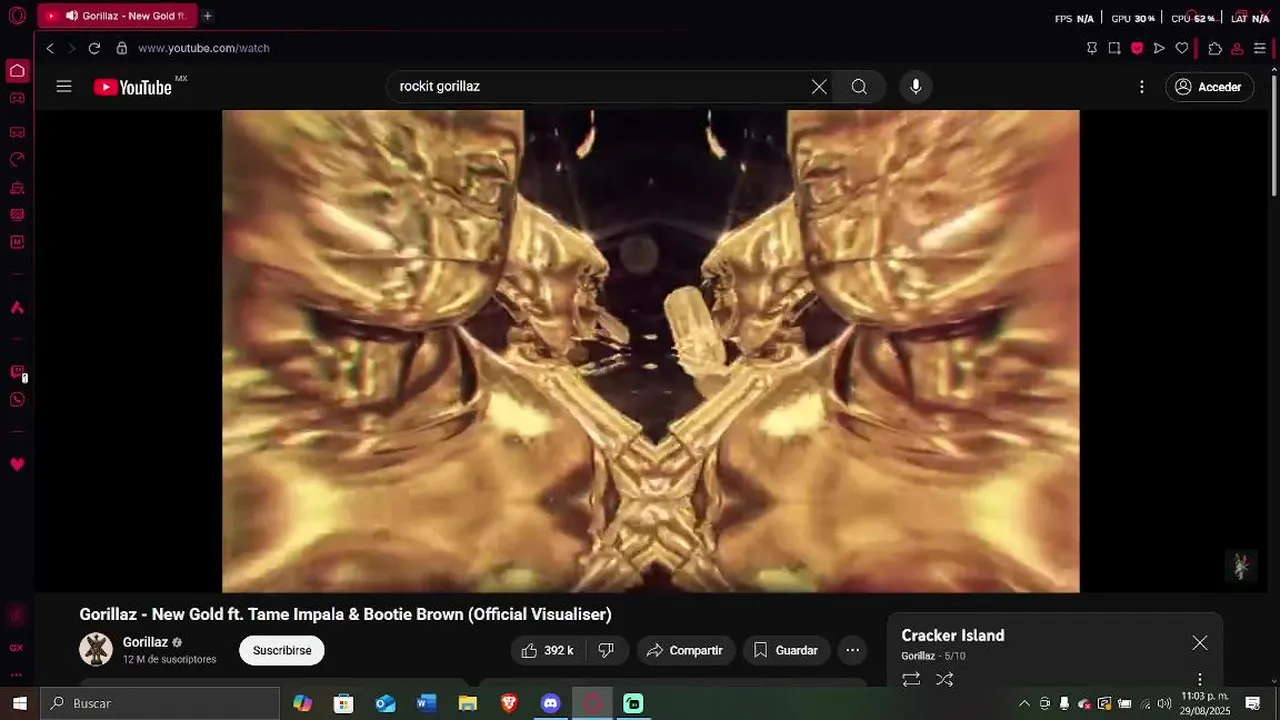Open the Gorillaz channel avatar
The width and height of the screenshot is (1280, 720).
pyautogui.click(x=96, y=650)
